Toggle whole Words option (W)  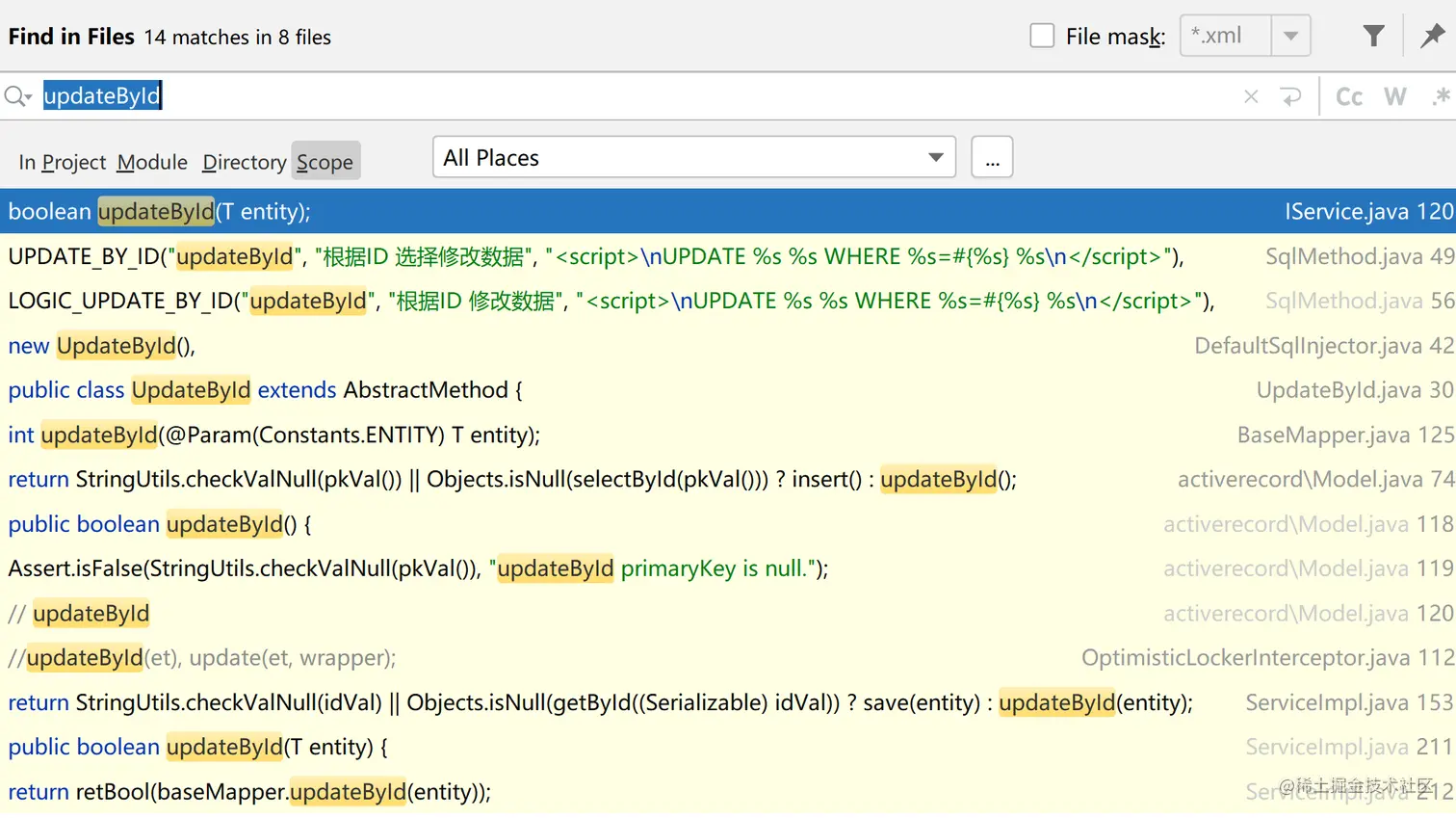(x=1395, y=96)
